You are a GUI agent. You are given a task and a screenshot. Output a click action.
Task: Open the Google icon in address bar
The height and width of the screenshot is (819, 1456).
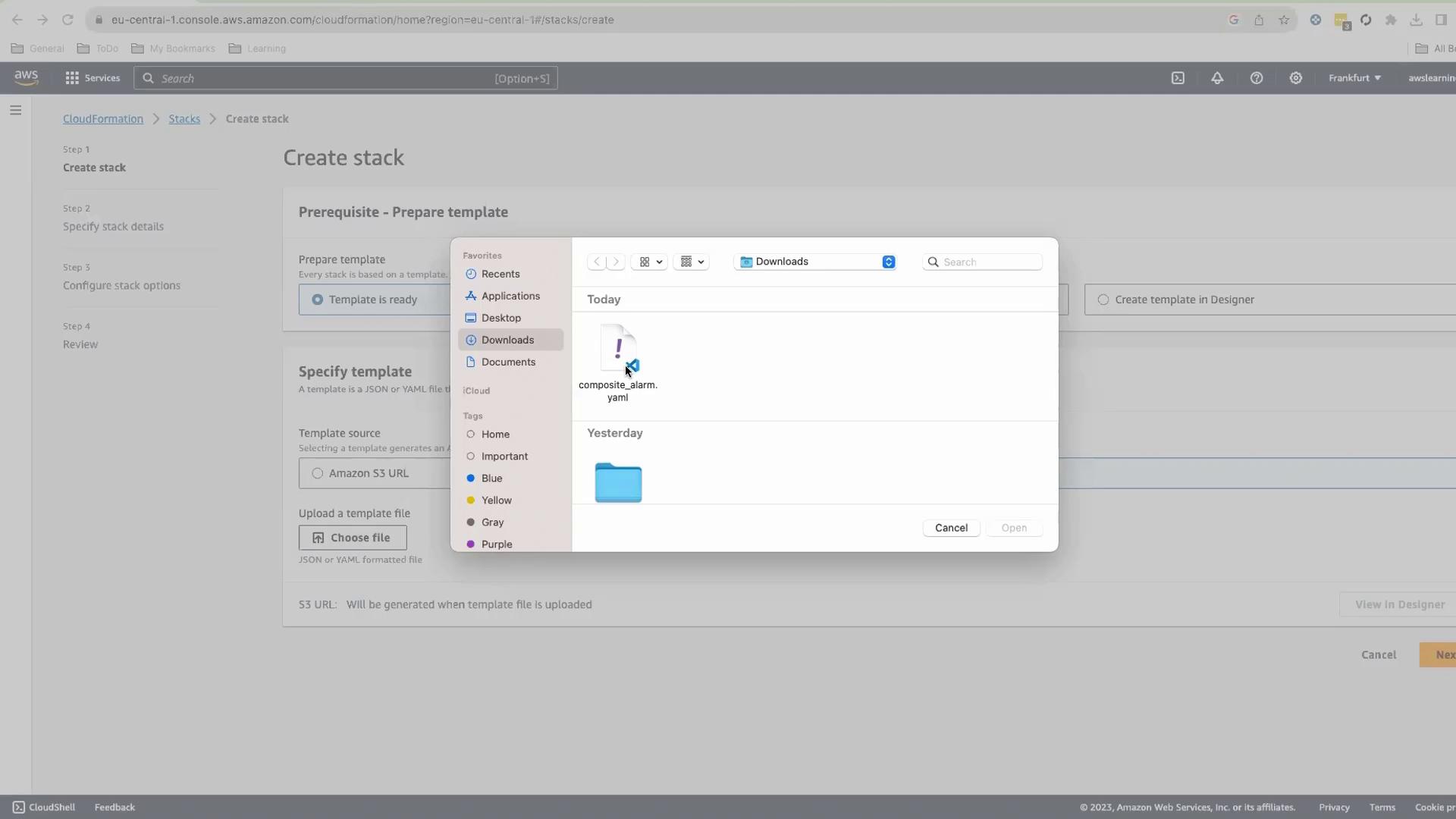tap(1234, 20)
